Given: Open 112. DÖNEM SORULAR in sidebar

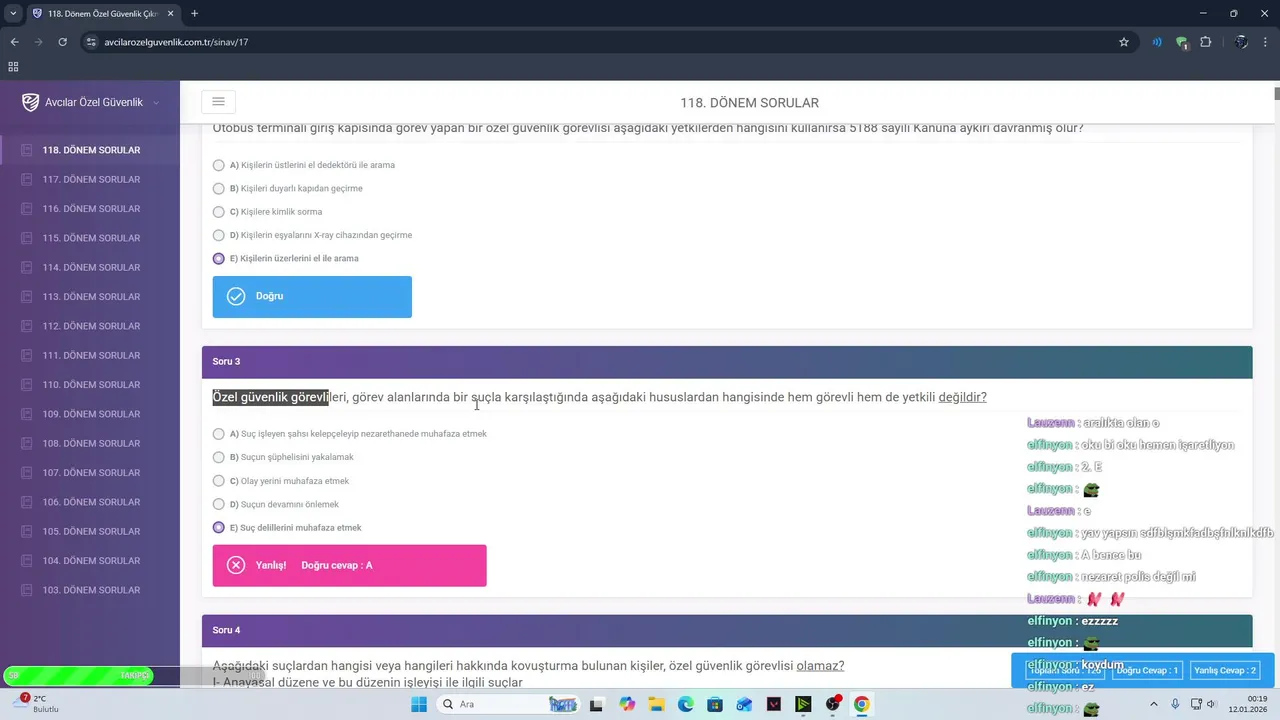Looking at the screenshot, I should [x=90, y=326].
